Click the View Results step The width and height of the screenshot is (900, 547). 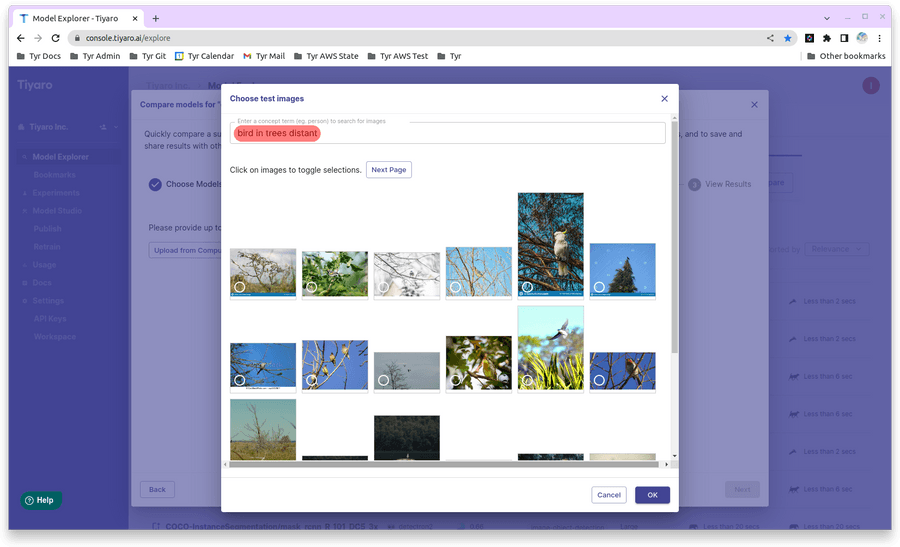coord(720,184)
